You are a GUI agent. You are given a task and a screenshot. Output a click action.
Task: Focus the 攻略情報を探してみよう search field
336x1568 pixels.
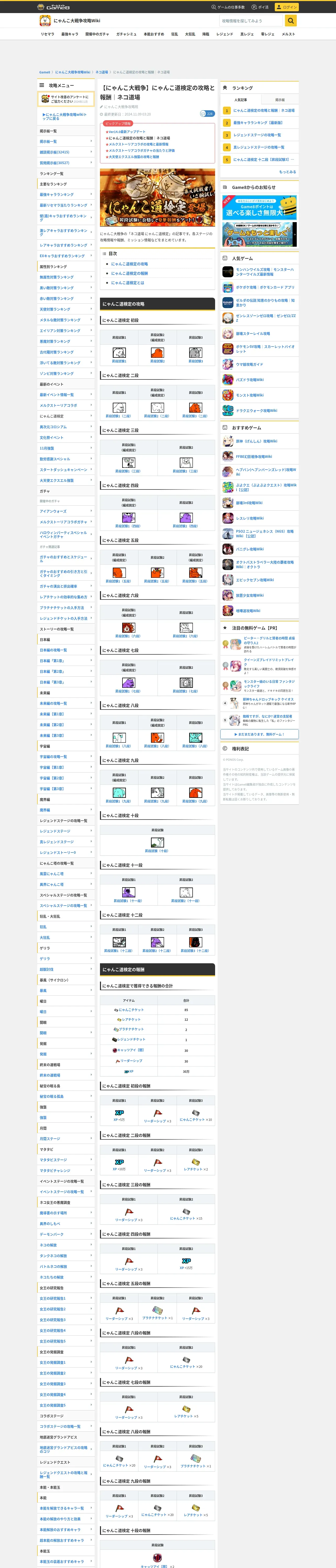(x=251, y=21)
